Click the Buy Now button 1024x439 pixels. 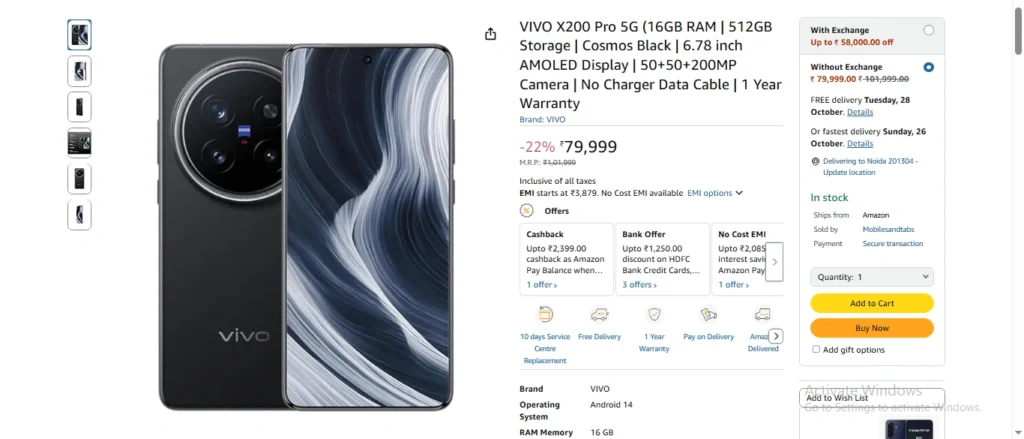click(x=872, y=328)
